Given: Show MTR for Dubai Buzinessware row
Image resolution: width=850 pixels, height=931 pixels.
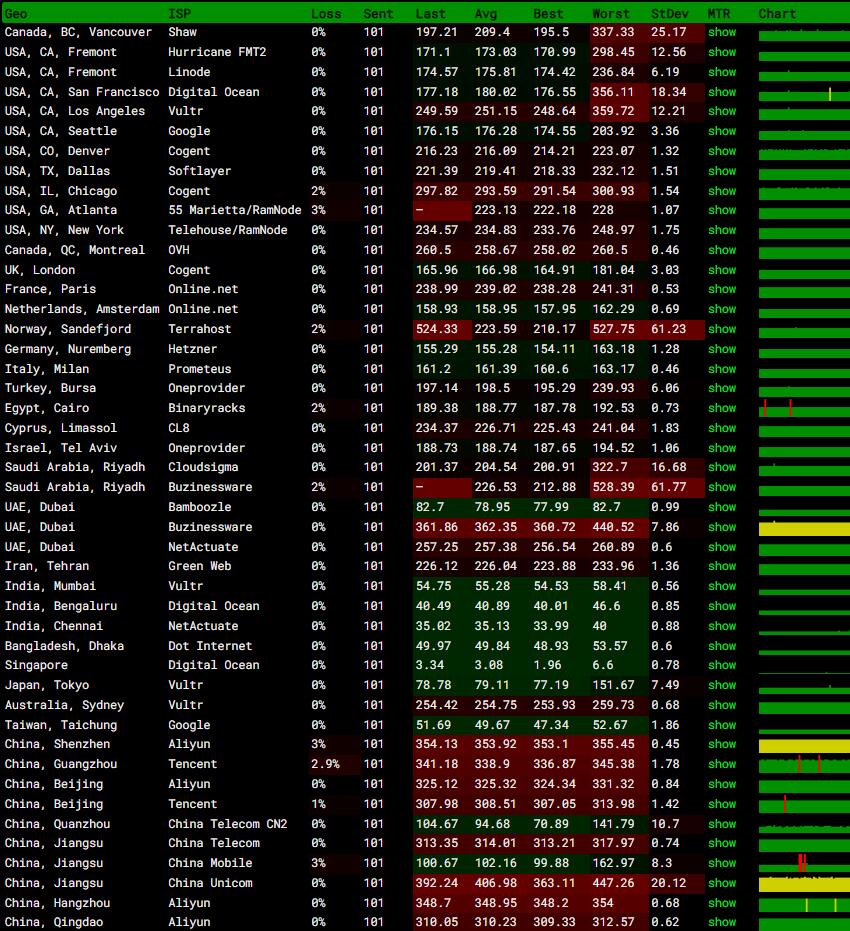Looking at the screenshot, I should tap(722, 527).
